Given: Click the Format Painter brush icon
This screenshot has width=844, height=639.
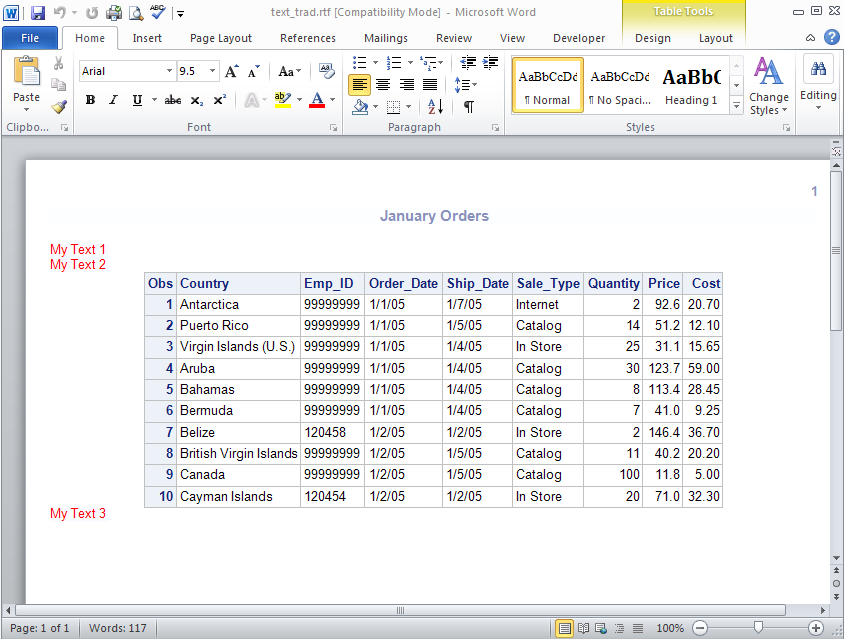Looking at the screenshot, I should click(x=59, y=107).
